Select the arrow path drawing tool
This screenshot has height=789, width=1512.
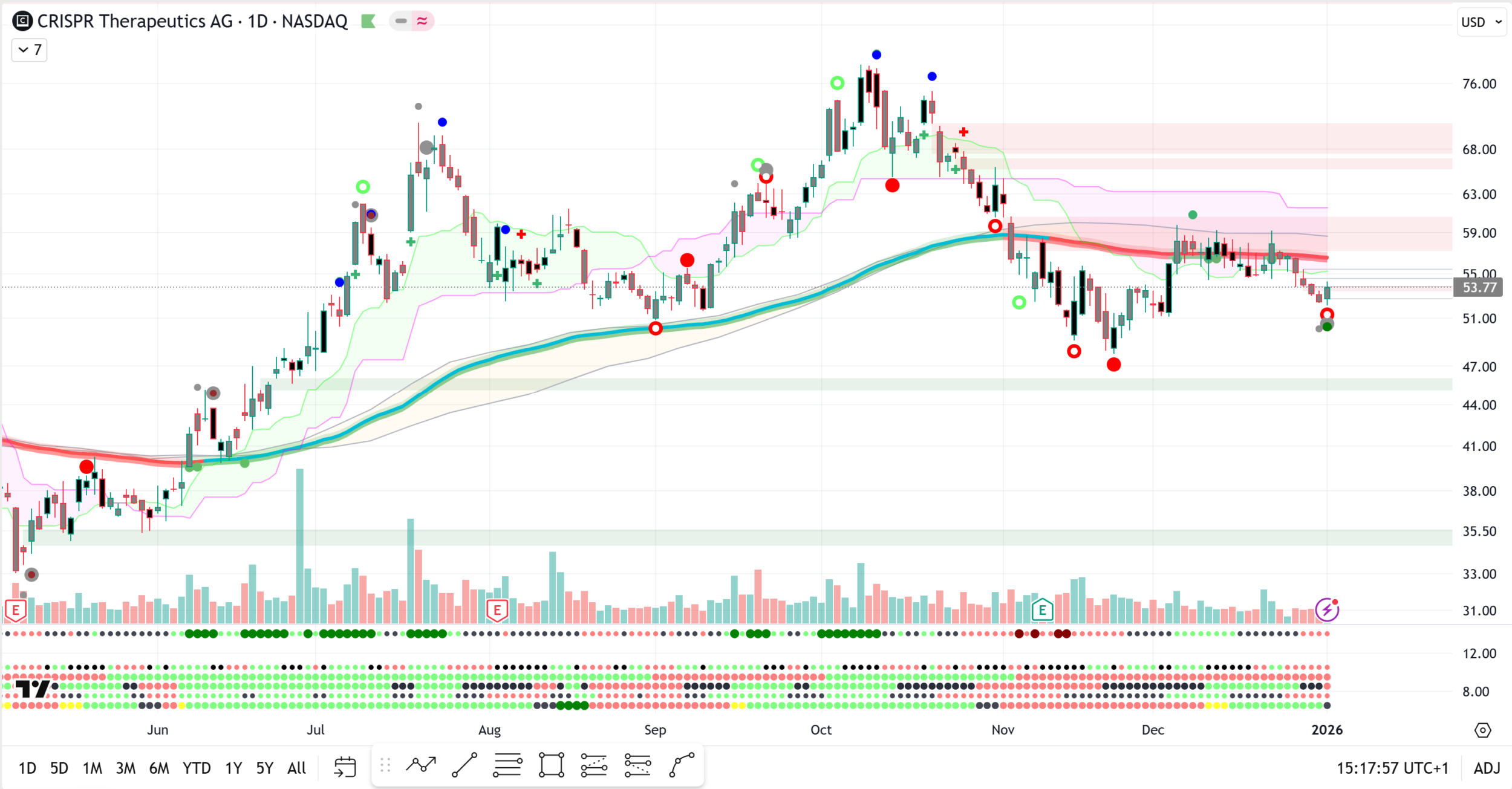421,765
